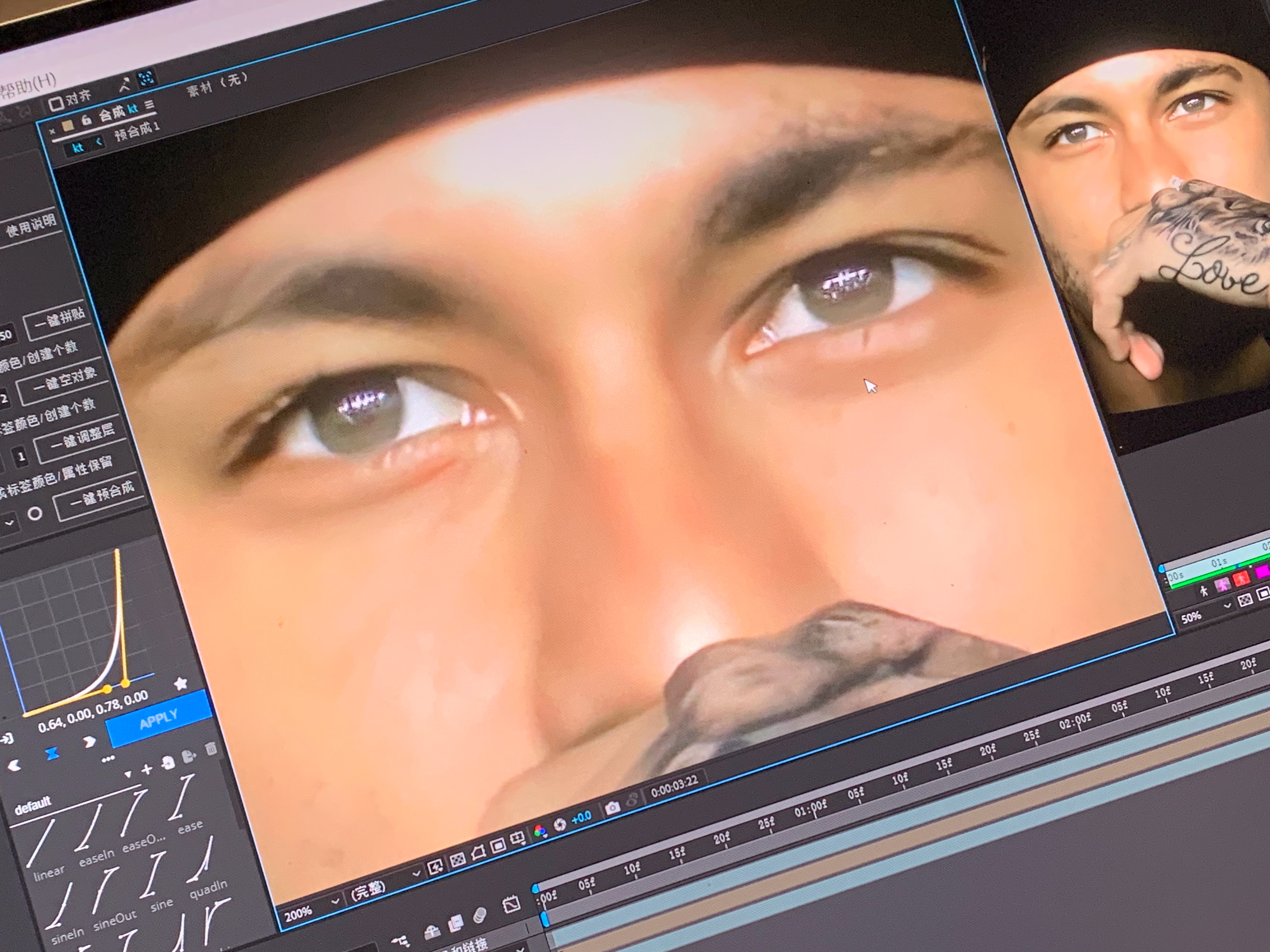Take a snapshot with the camera icon
This screenshot has height=952, width=1270.
(x=613, y=808)
